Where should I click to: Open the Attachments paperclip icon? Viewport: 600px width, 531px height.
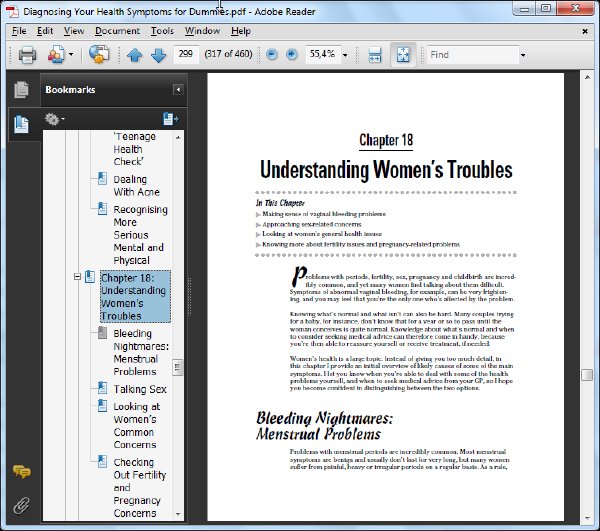[x=21, y=505]
